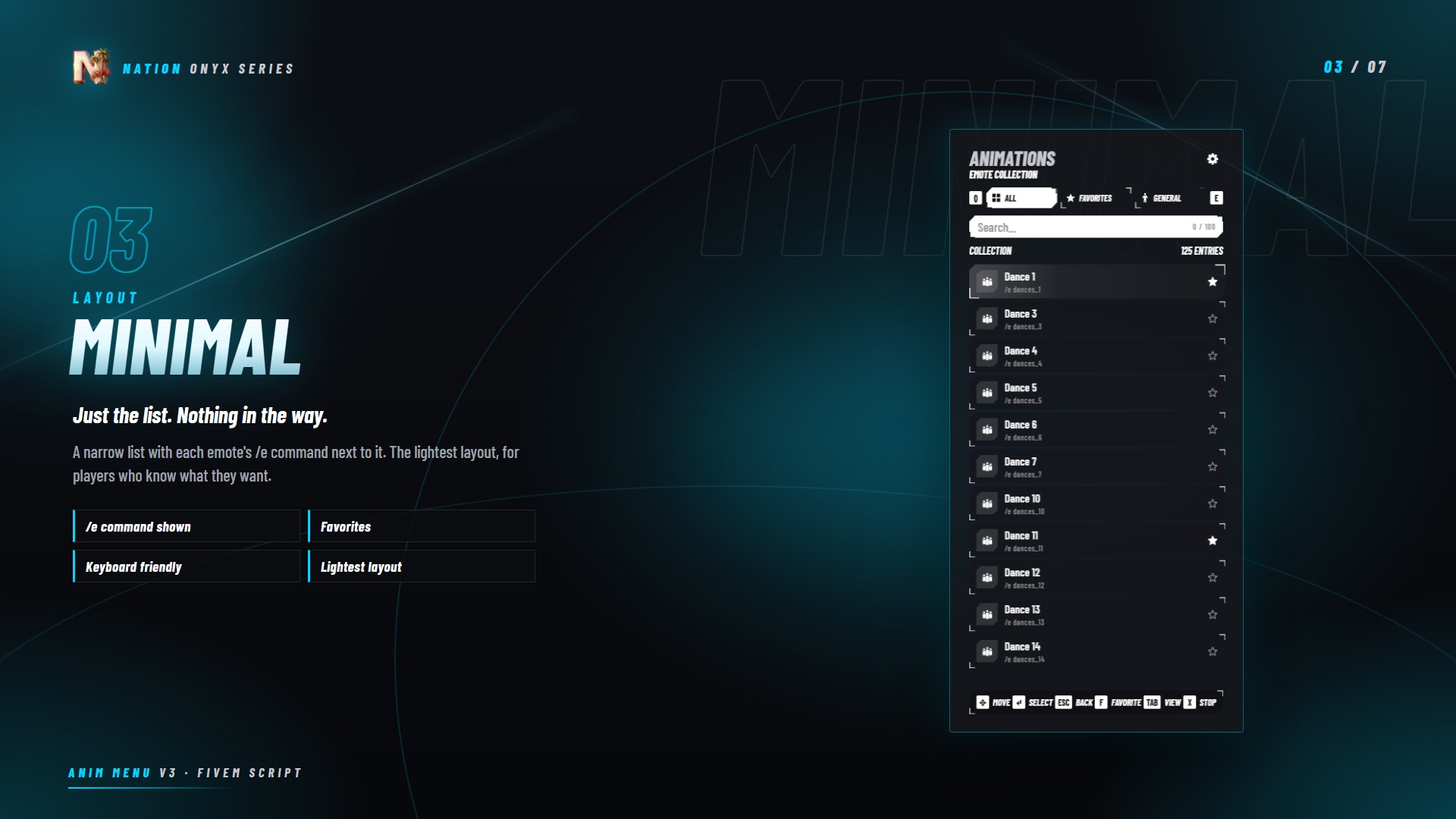This screenshot has height=819, width=1456.
Task: Unfavorite Dance 1 with its star
Action: click(x=1213, y=282)
